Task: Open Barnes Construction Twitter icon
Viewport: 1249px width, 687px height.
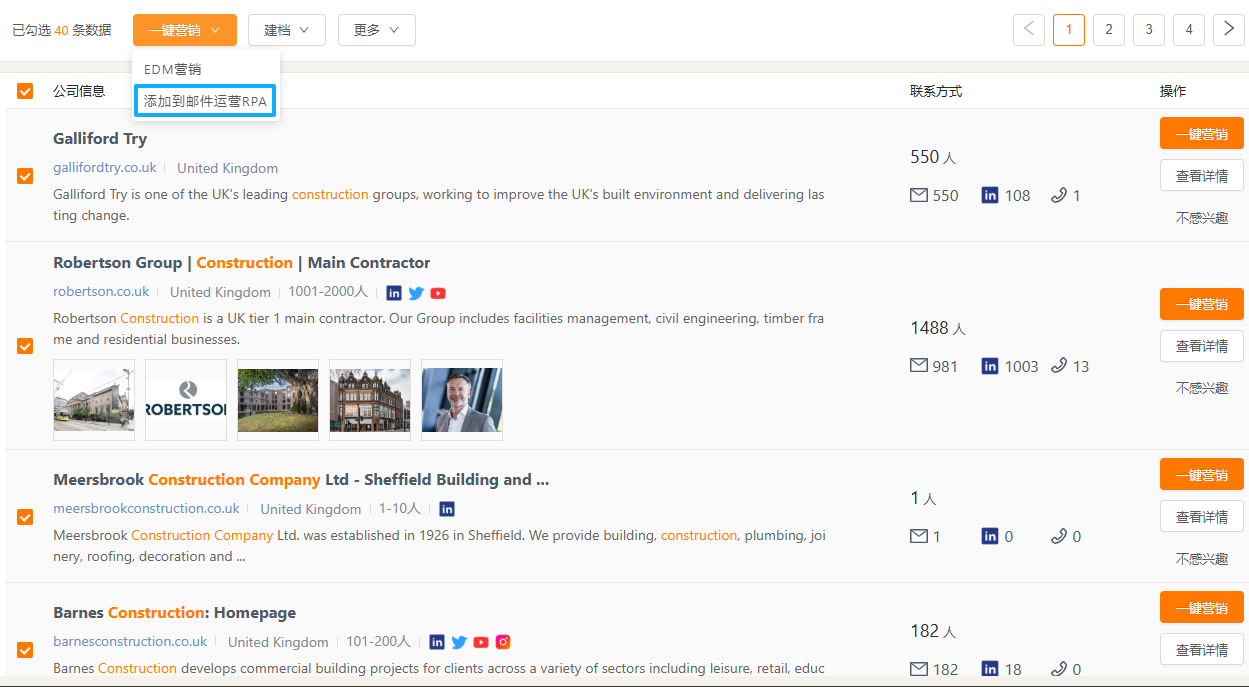Action: pos(459,642)
